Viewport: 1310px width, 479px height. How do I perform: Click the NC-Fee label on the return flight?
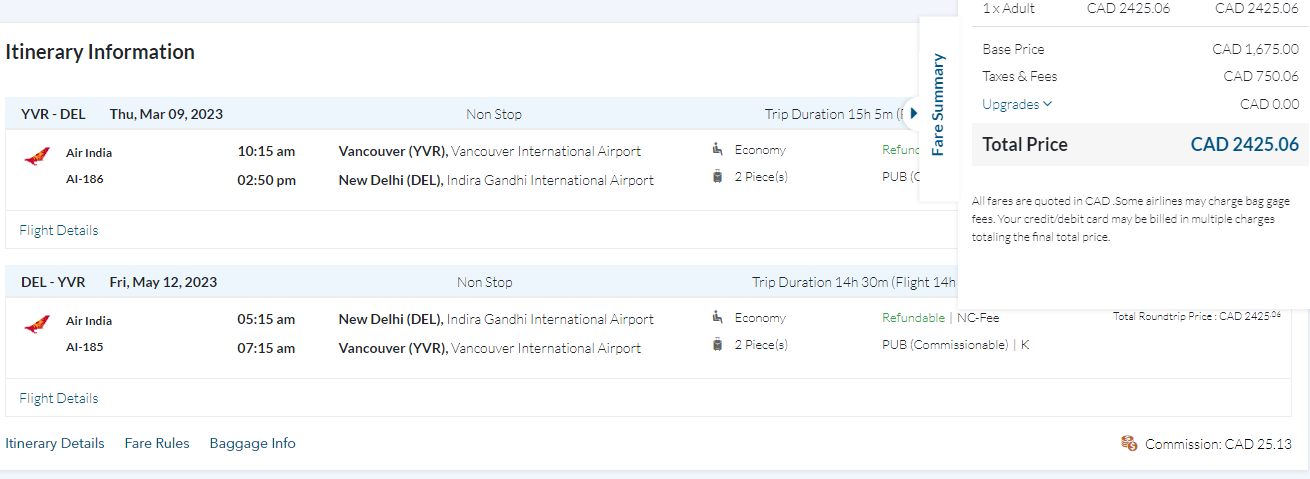click(x=977, y=318)
